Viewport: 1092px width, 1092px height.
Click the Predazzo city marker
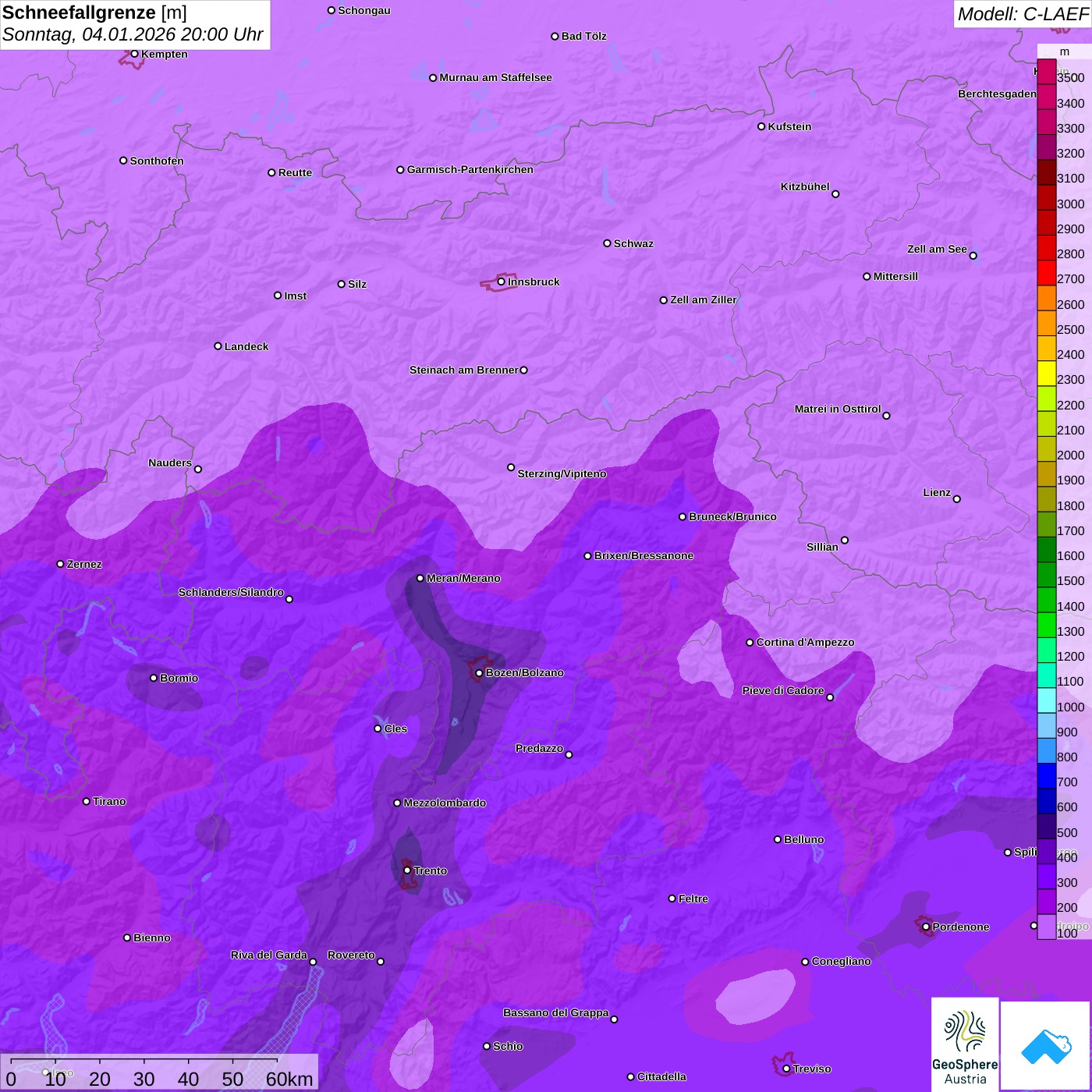569,754
